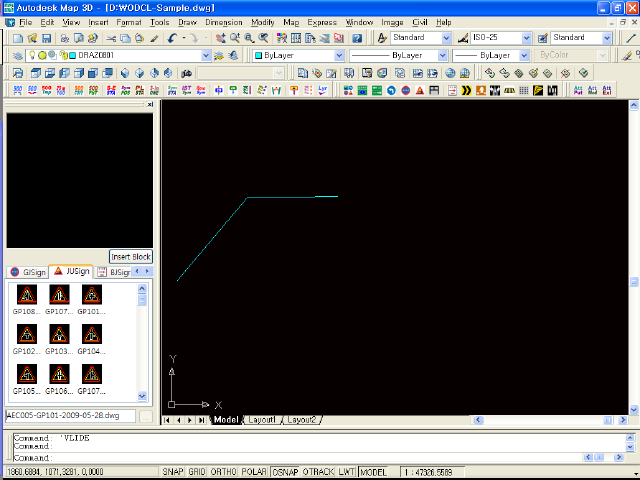Switch to the Layout1 tab

(x=262, y=420)
